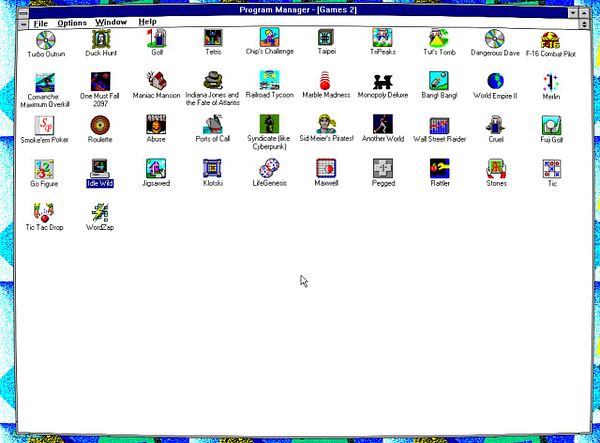
Task: Click the Fuji Golf icon
Action: [x=551, y=125]
